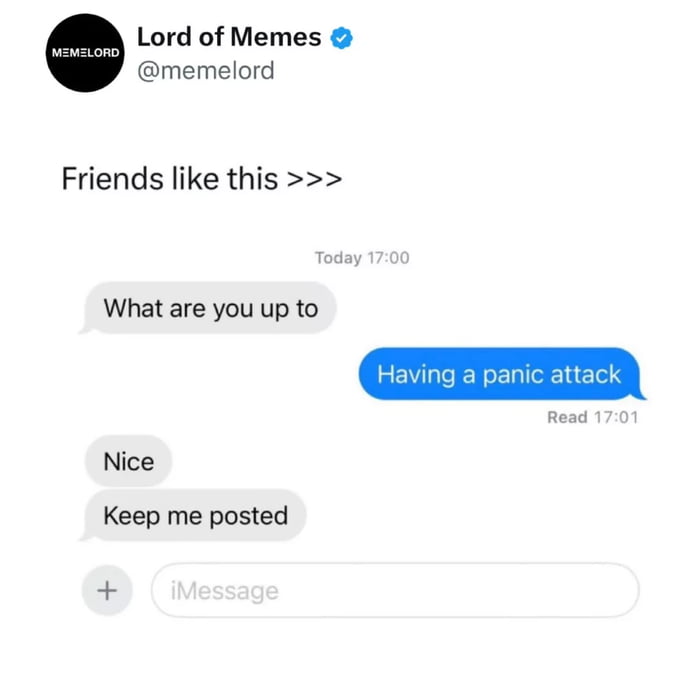Click the "Read 17:01" receipt text

click(x=593, y=417)
